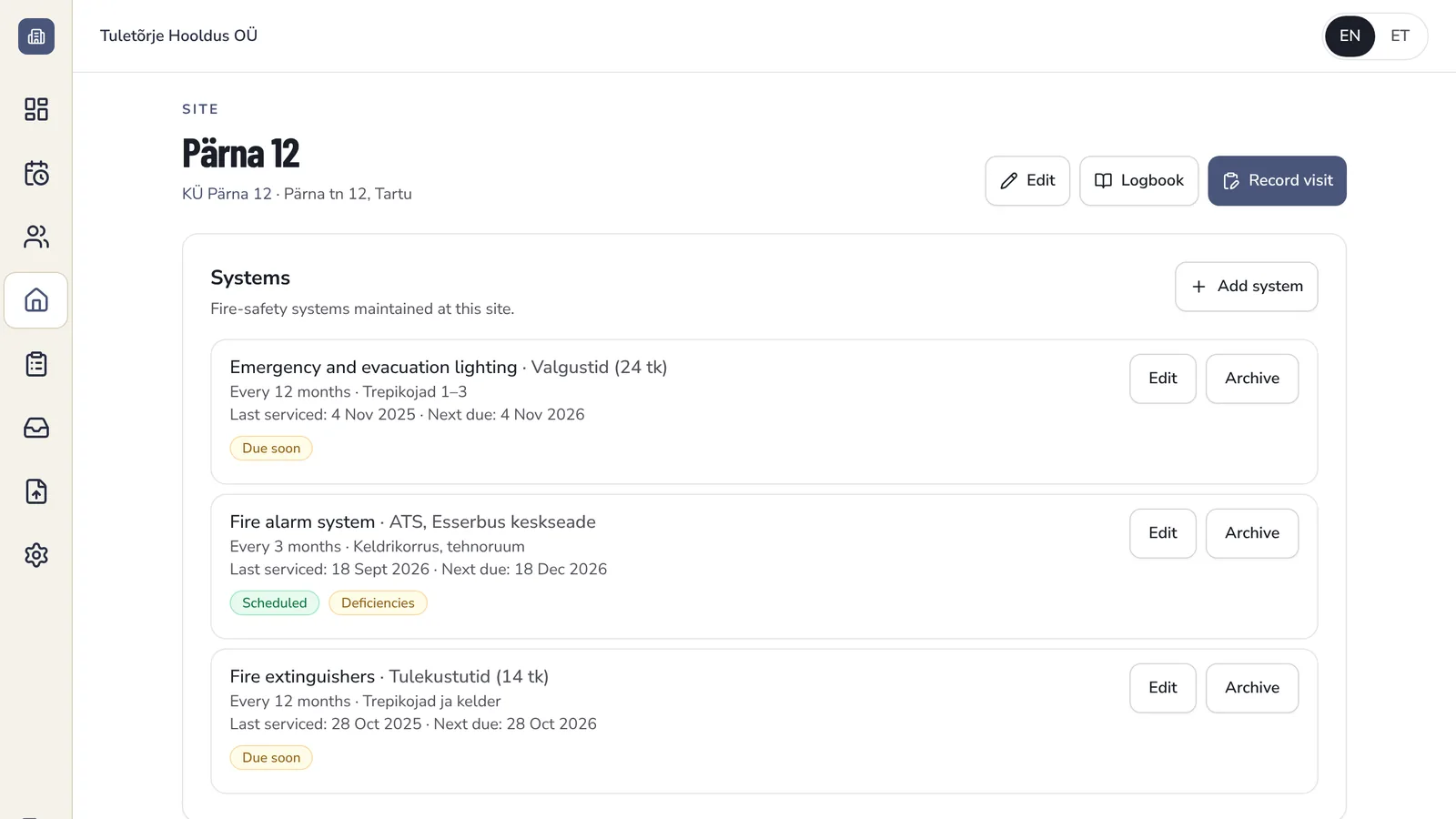Click text 'Last serviced: 4 Nov 2025 · Next due: 4 Nov 2026'

(x=407, y=415)
